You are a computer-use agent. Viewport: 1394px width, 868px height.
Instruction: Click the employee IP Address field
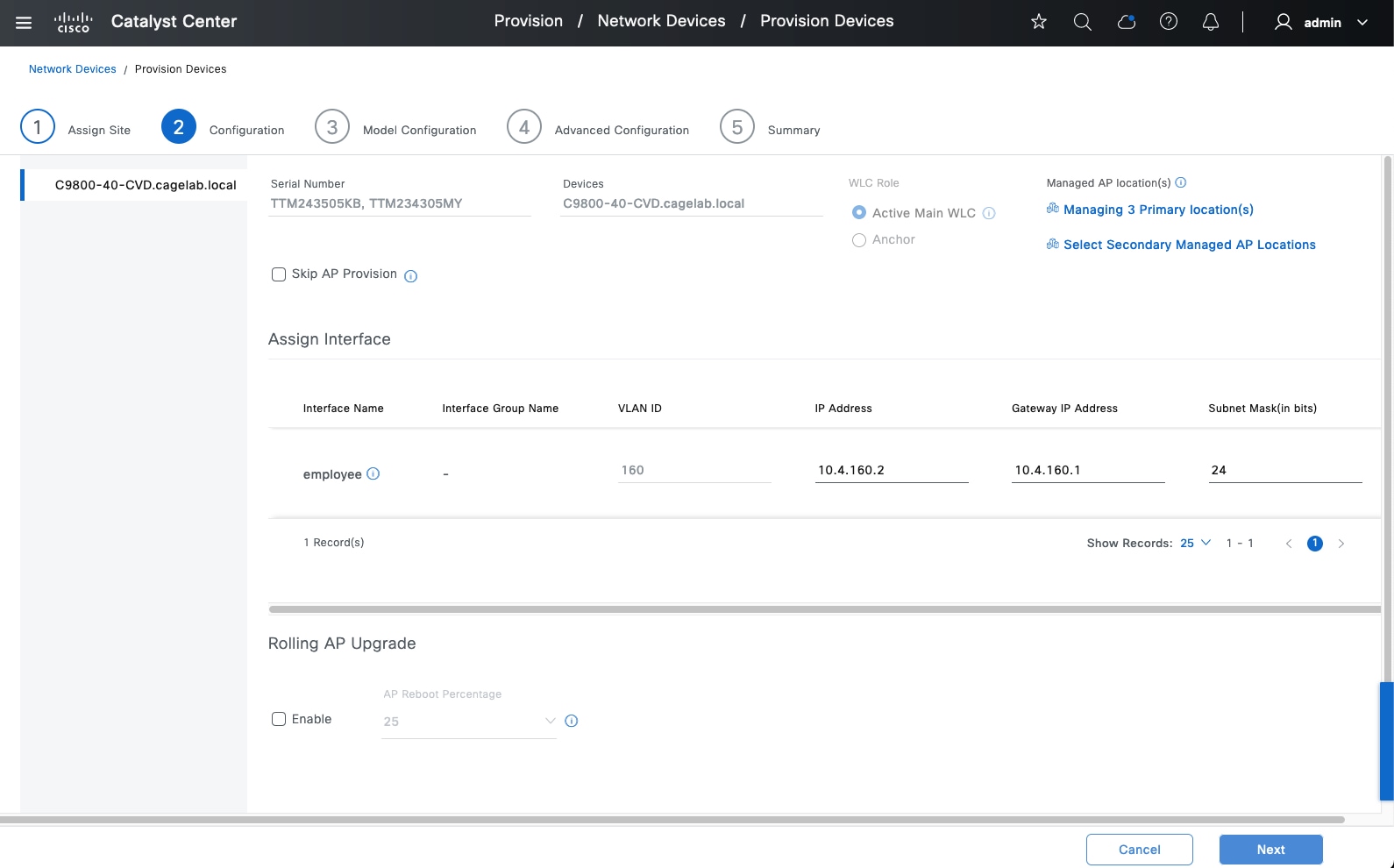891,470
